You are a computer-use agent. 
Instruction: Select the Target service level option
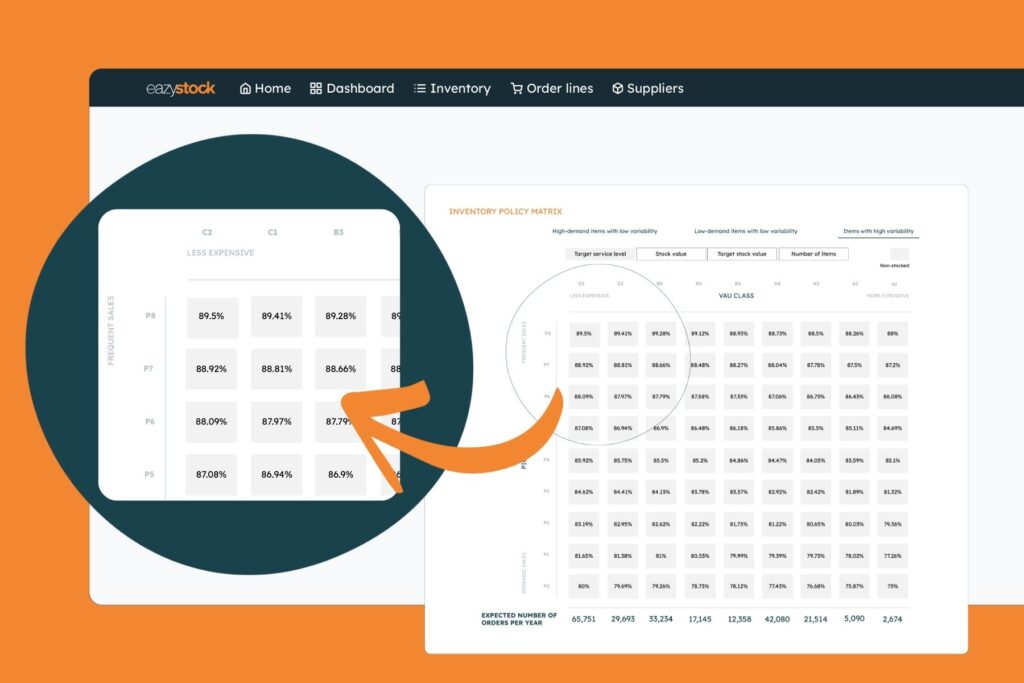pyautogui.click(x=600, y=254)
